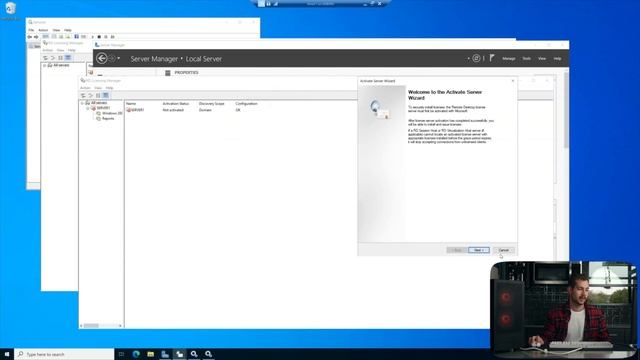Open Server Manager's View menu
This screenshot has width=640, height=360.
pyautogui.click(x=542, y=58)
